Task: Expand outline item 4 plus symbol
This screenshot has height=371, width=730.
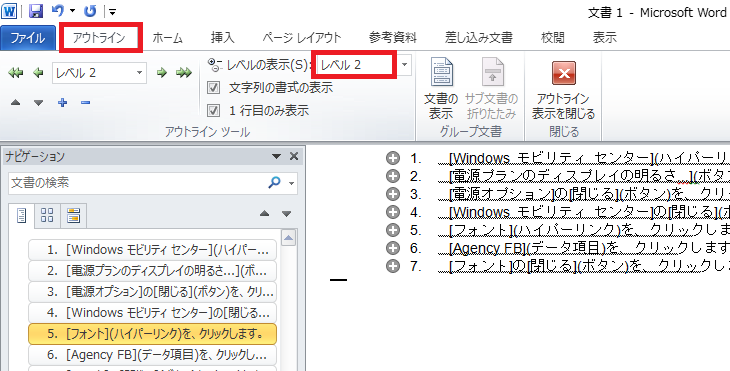Action: (x=393, y=212)
